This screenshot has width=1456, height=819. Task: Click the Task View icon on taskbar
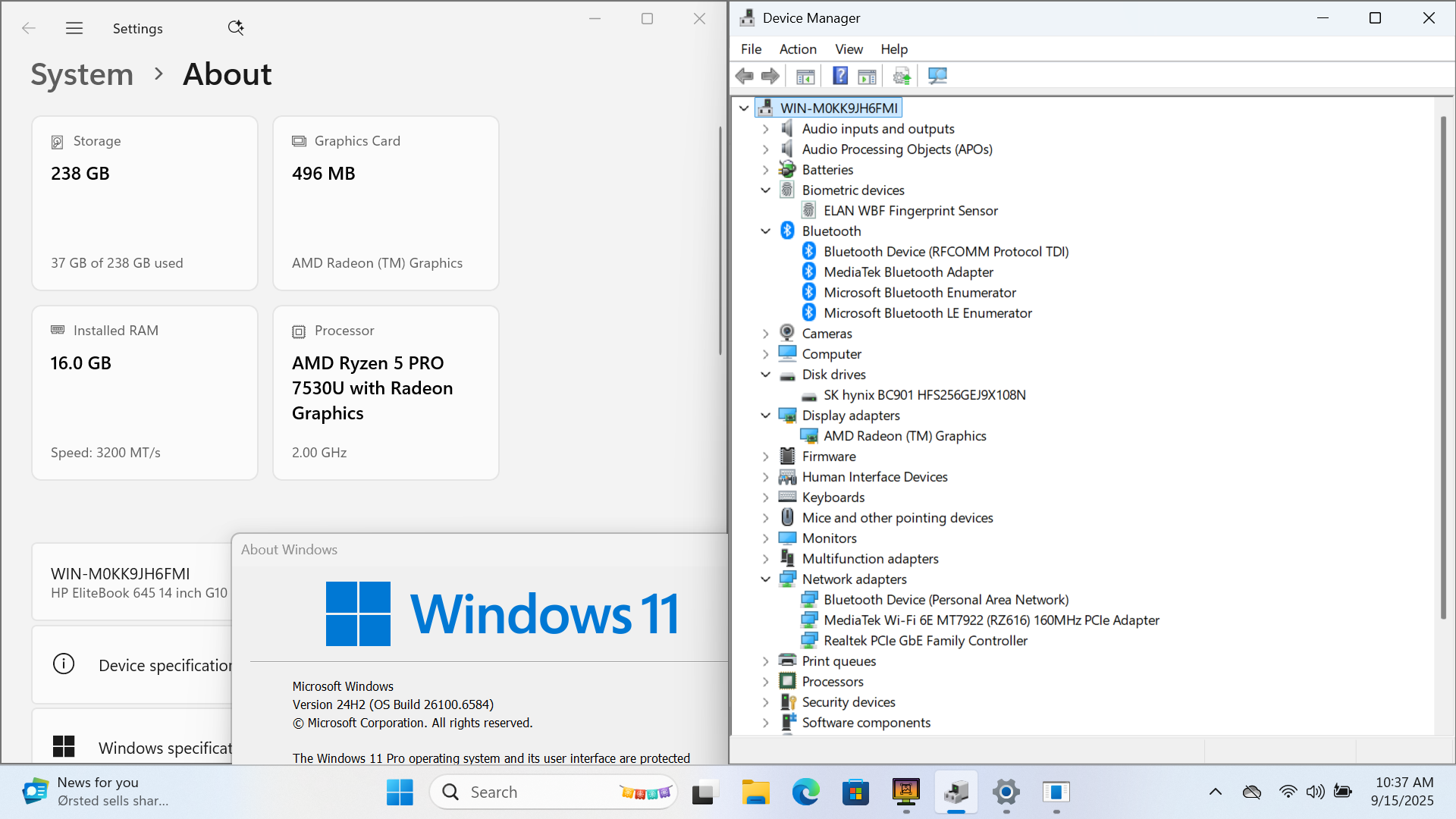pyautogui.click(x=704, y=792)
